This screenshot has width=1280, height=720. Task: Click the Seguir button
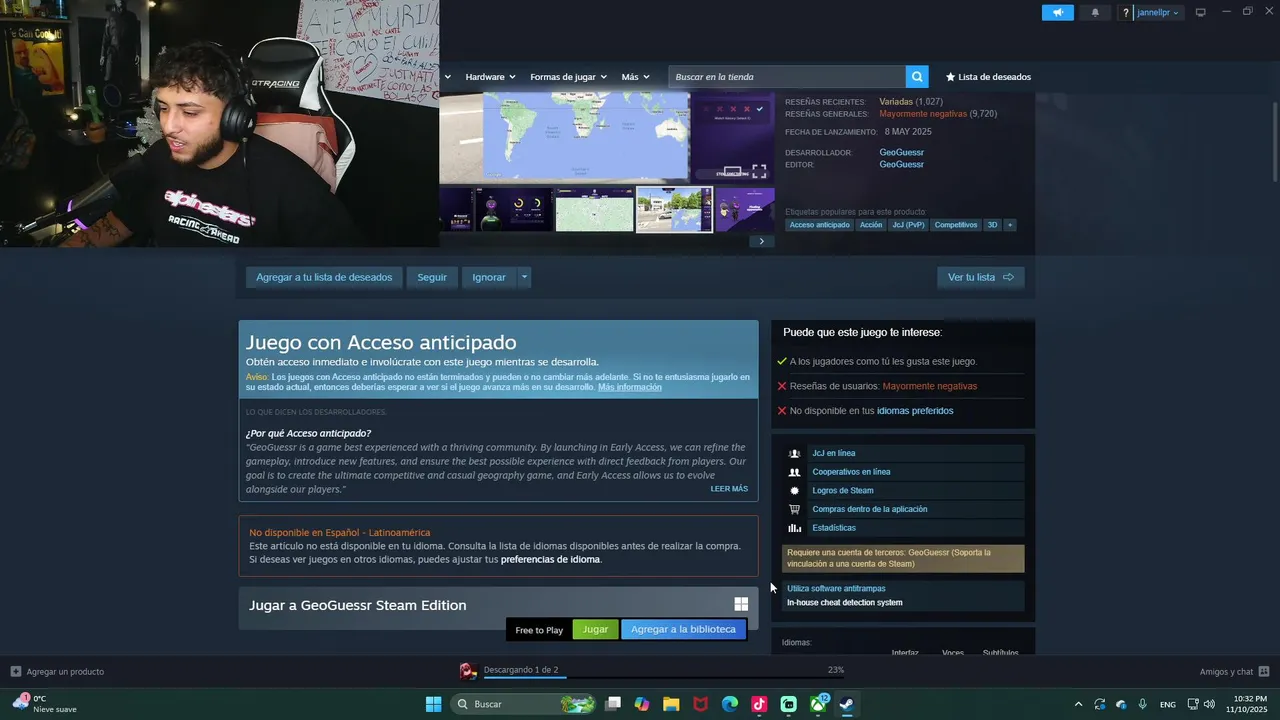click(432, 277)
